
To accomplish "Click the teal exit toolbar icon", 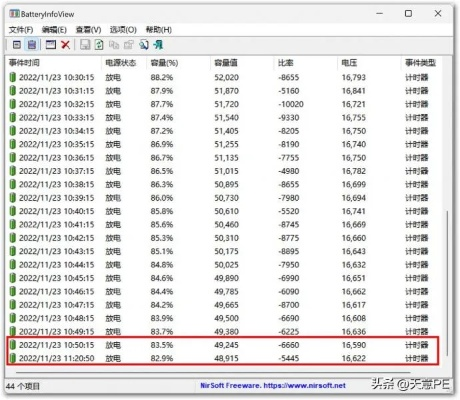I will click(x=158, y=45).
